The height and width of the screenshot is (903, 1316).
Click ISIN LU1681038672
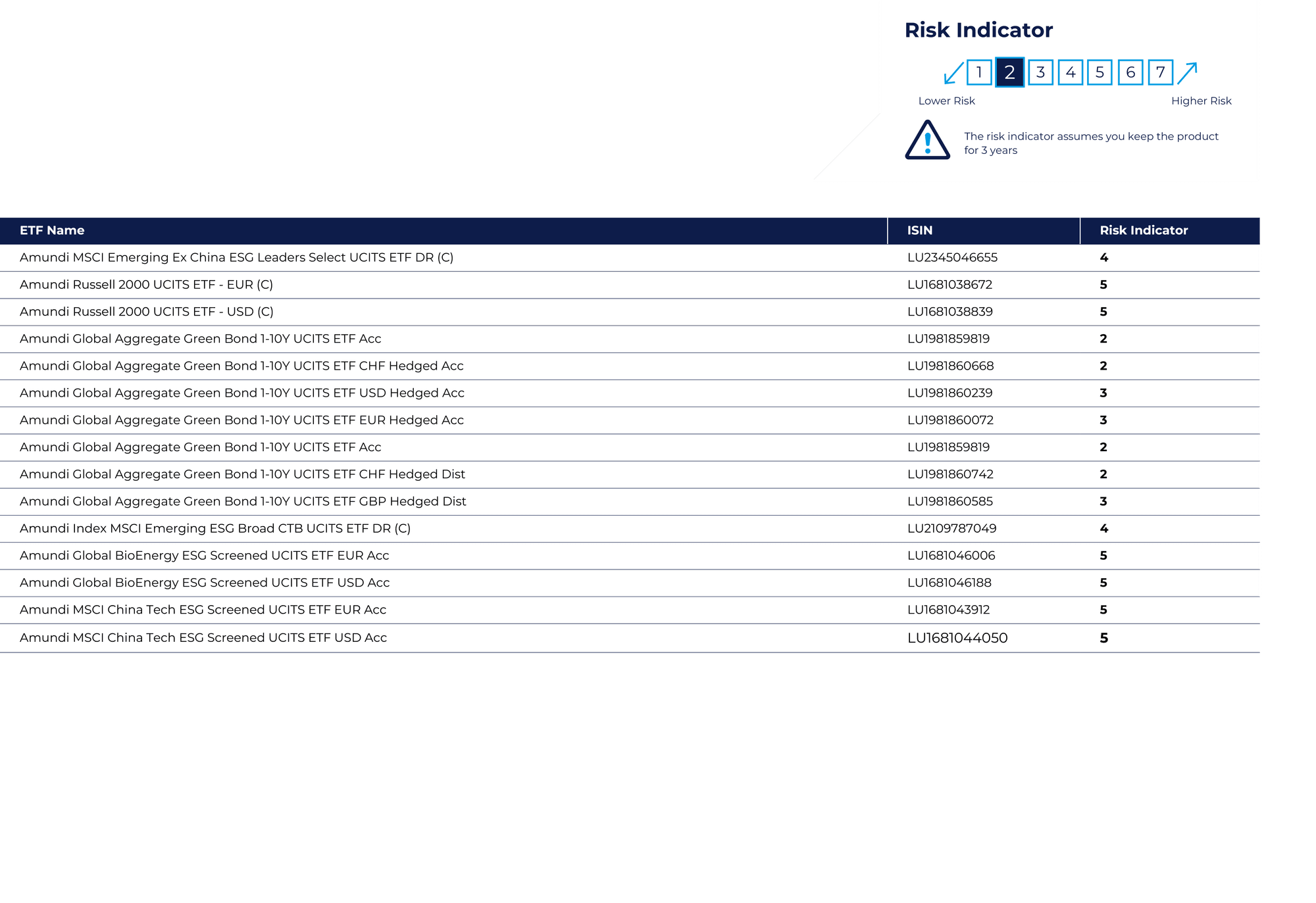click(949, 284)
